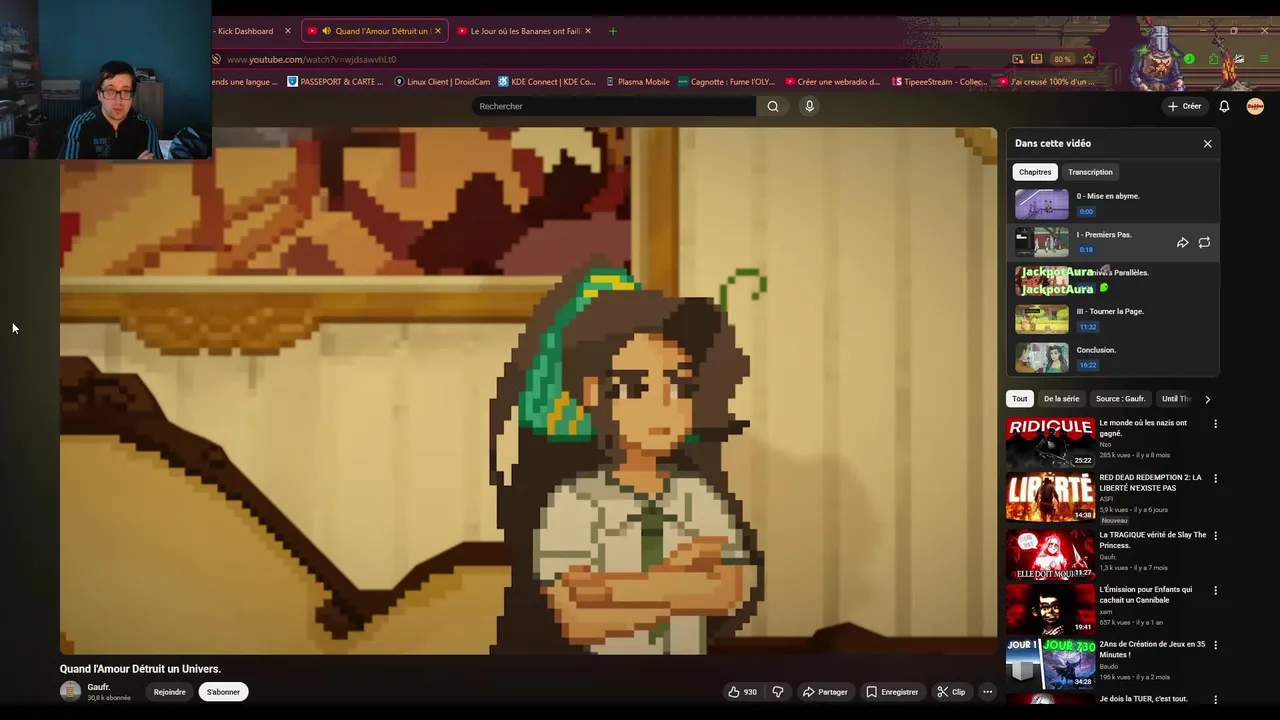Viewport: 1280px width, 720px height.
Task: Open the 'PASSEPORT & CARTE' bookmark
Action: 335,82
